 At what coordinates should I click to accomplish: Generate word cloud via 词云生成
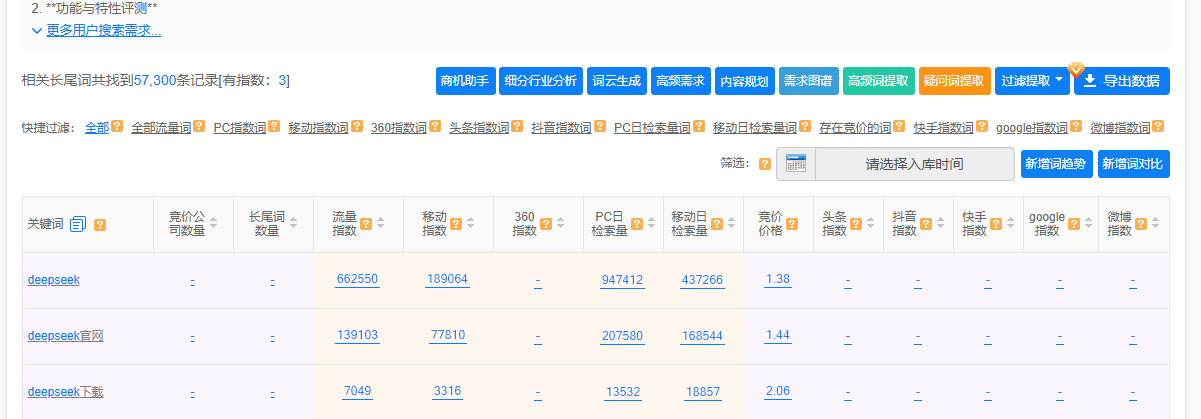616,81
